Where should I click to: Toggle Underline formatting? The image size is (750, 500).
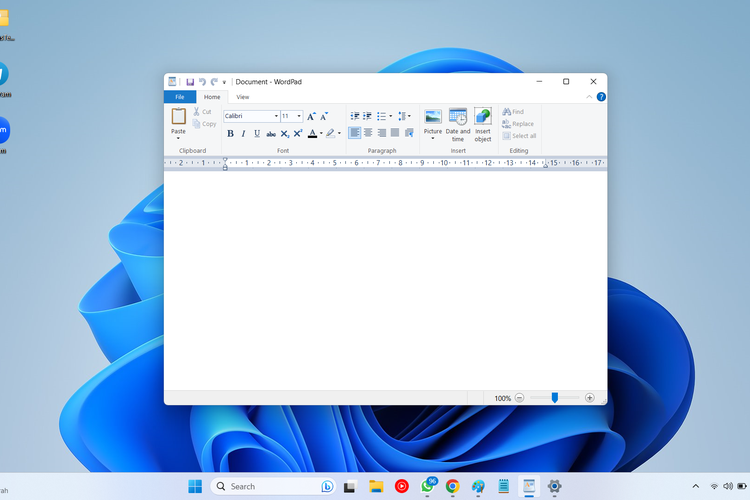pyautogui.click(x=257, y=133)
